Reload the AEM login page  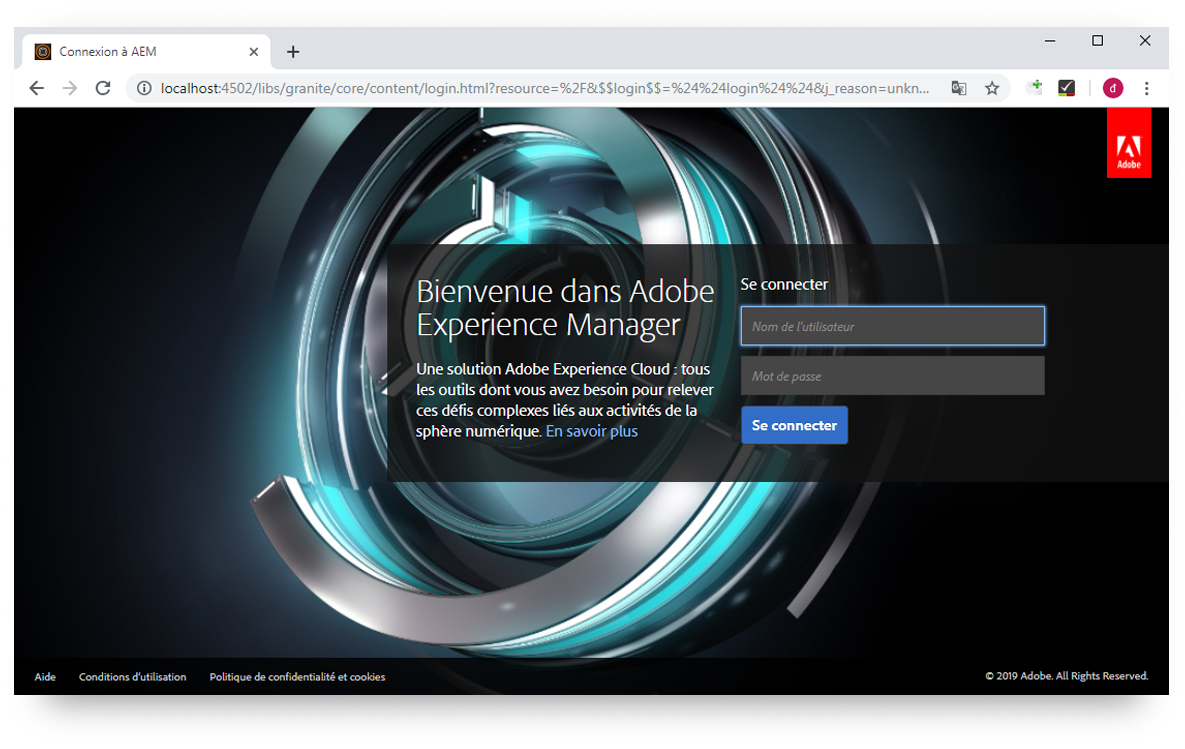click(103, 88)
